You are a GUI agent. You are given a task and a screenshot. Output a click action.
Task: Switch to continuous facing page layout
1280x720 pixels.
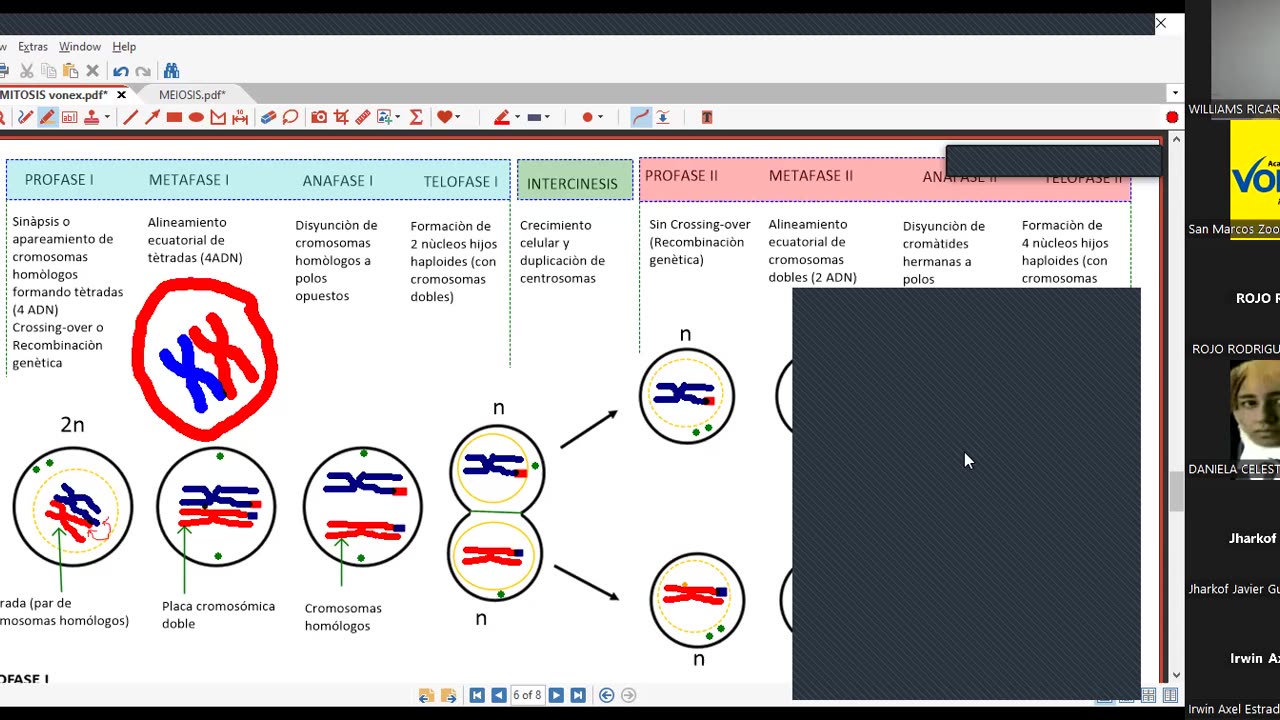pyautogui.click(x=1148, y=695)
